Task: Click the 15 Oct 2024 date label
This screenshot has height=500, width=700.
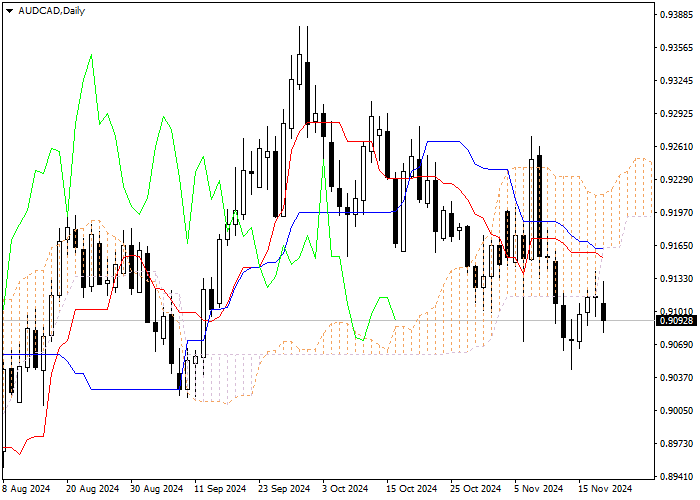Action: click(x=411, y=489)
